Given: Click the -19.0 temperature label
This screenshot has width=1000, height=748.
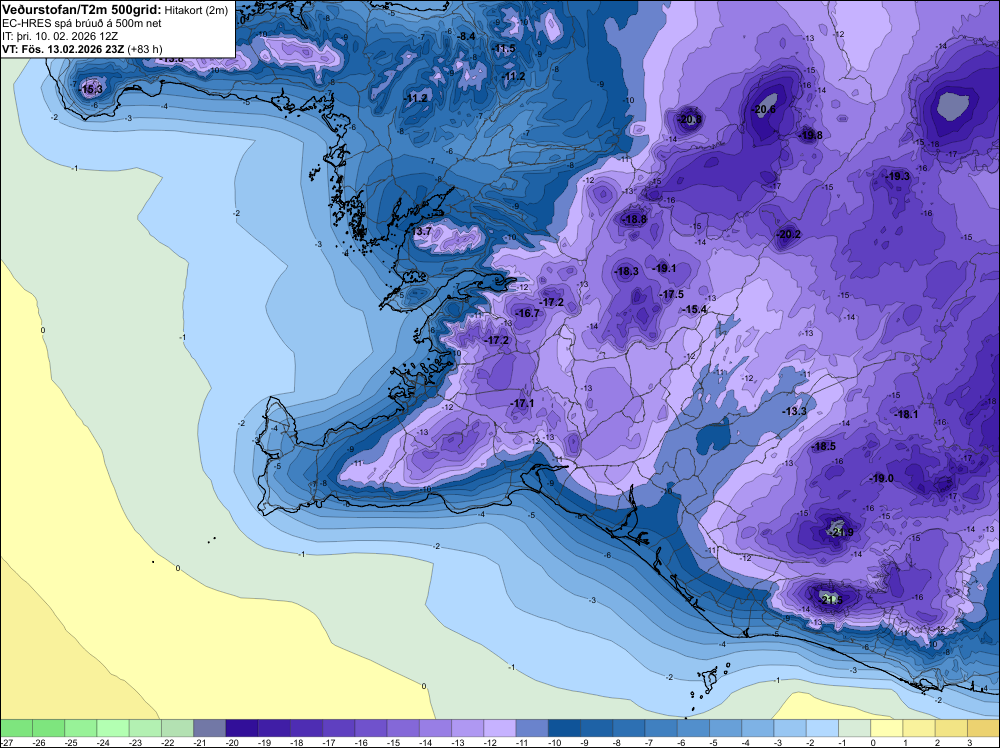Looking at the screenshot, I should tap(881, 478).
